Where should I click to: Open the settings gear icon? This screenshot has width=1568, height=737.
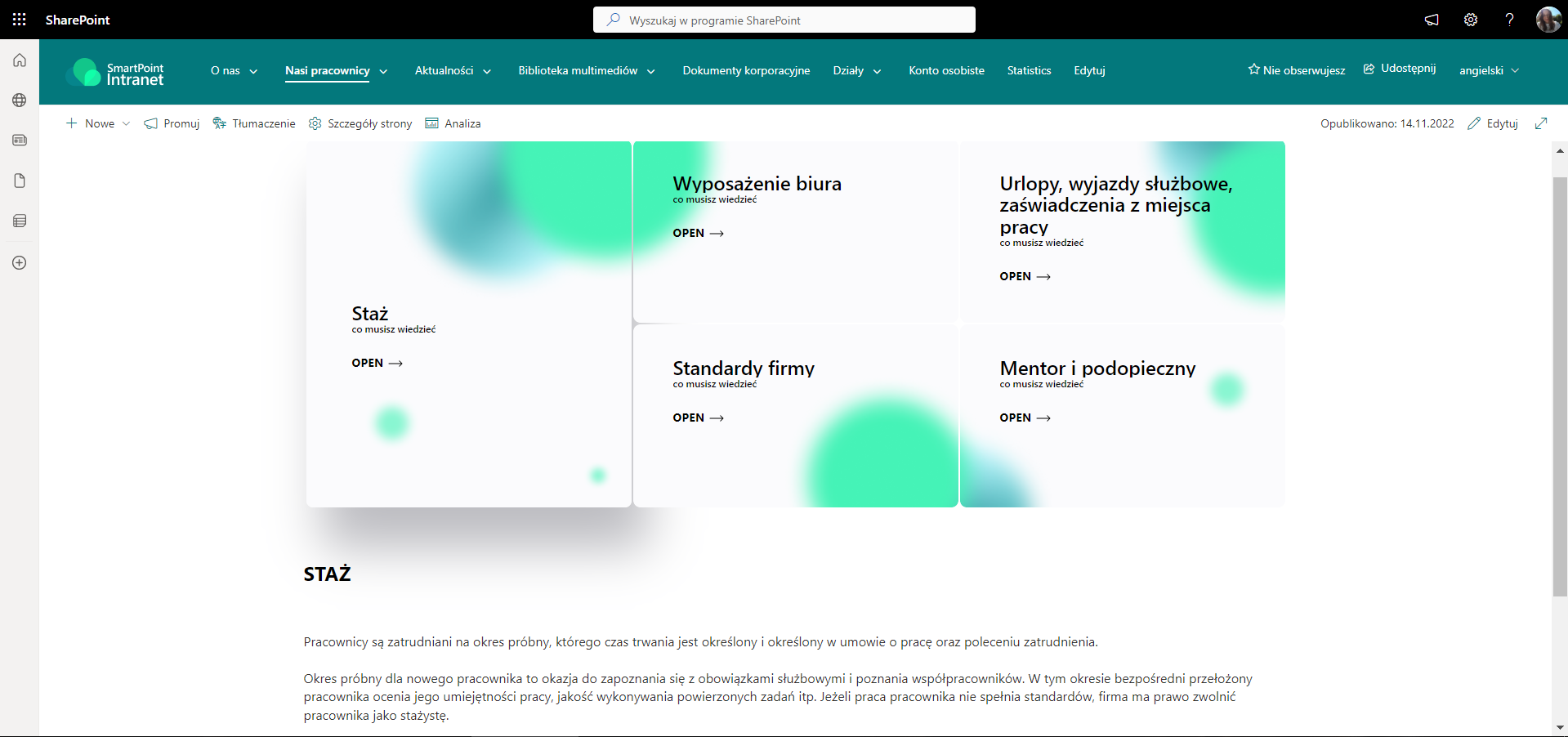click(1470, 20)
